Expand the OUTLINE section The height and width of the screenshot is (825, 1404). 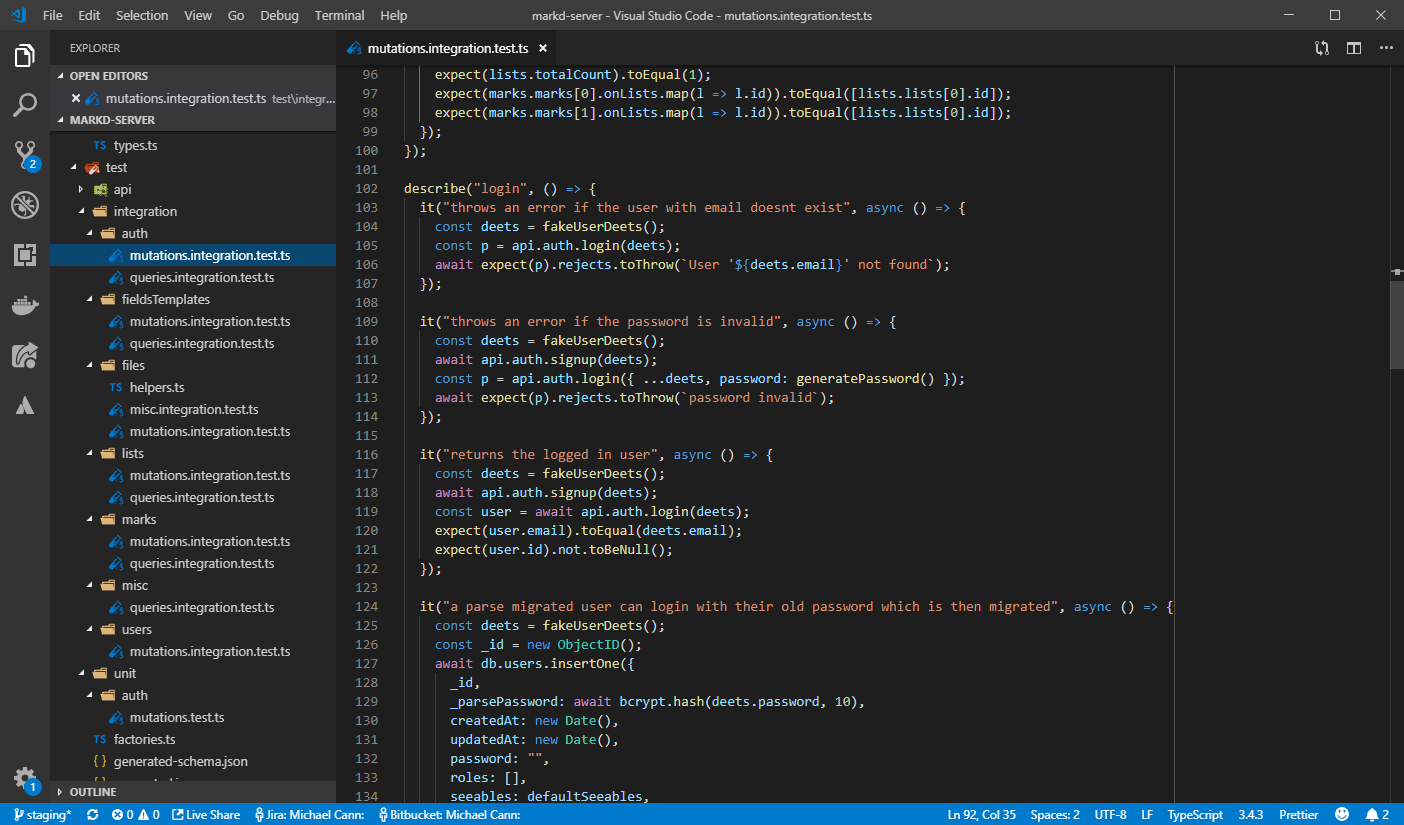(93, 792)
